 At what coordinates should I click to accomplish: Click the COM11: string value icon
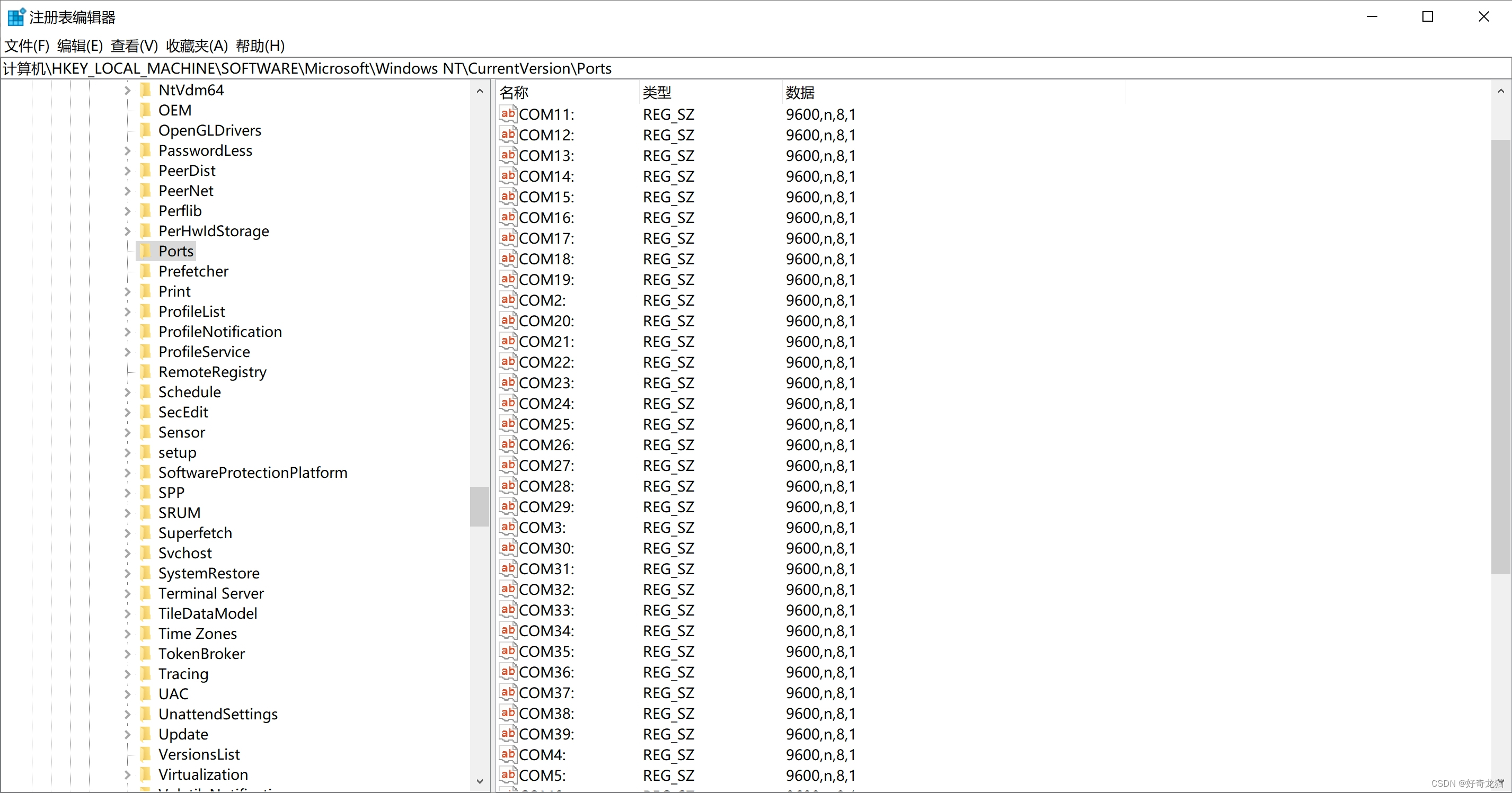(508, 114)
